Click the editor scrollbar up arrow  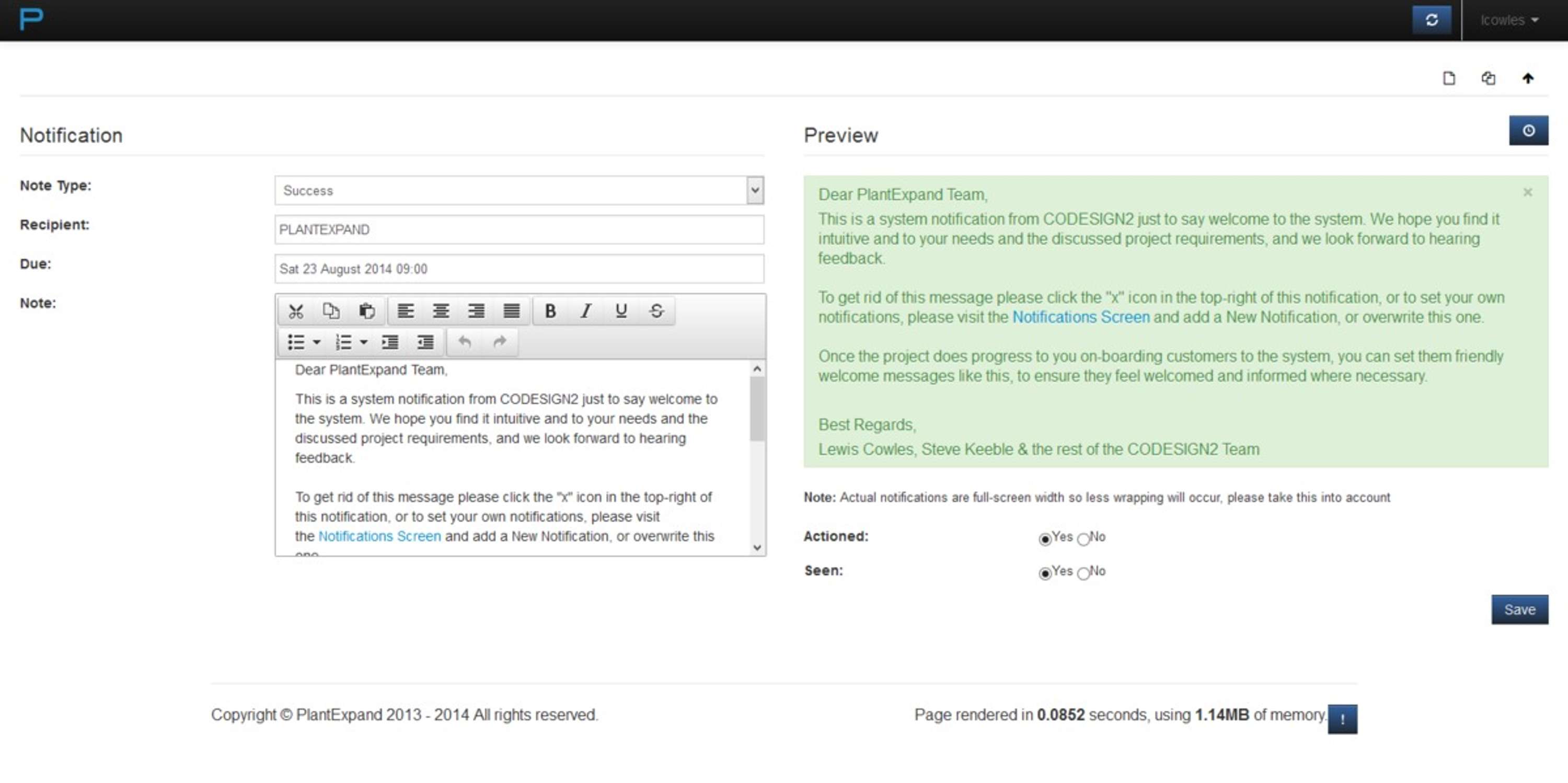[x=757, y=369]
